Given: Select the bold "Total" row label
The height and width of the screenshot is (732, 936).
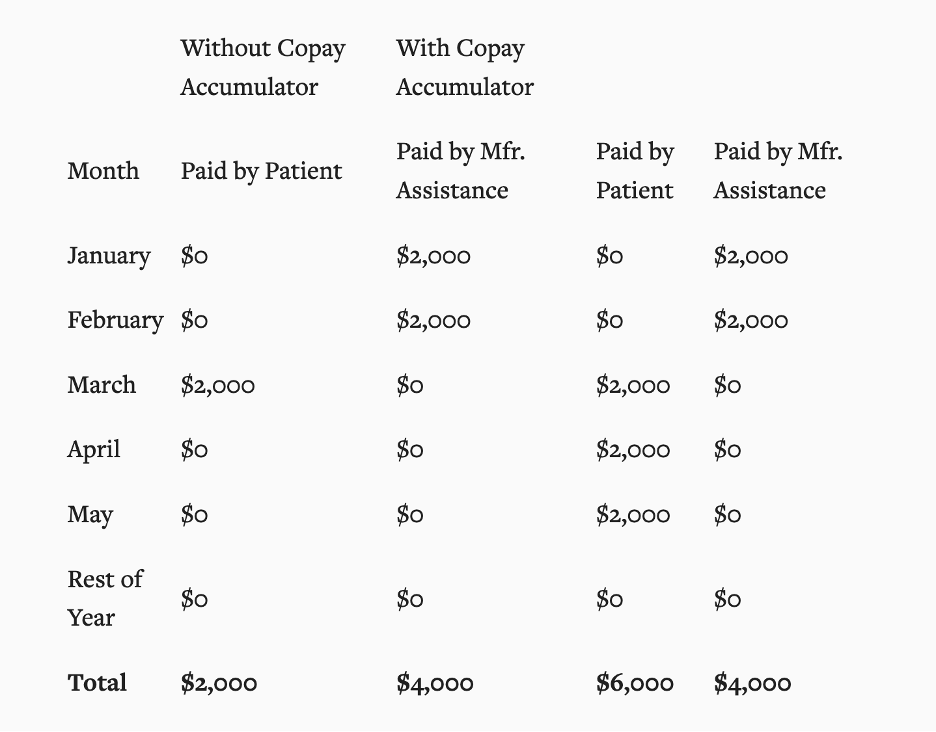Looking at the screenshot, I should 97,683.
